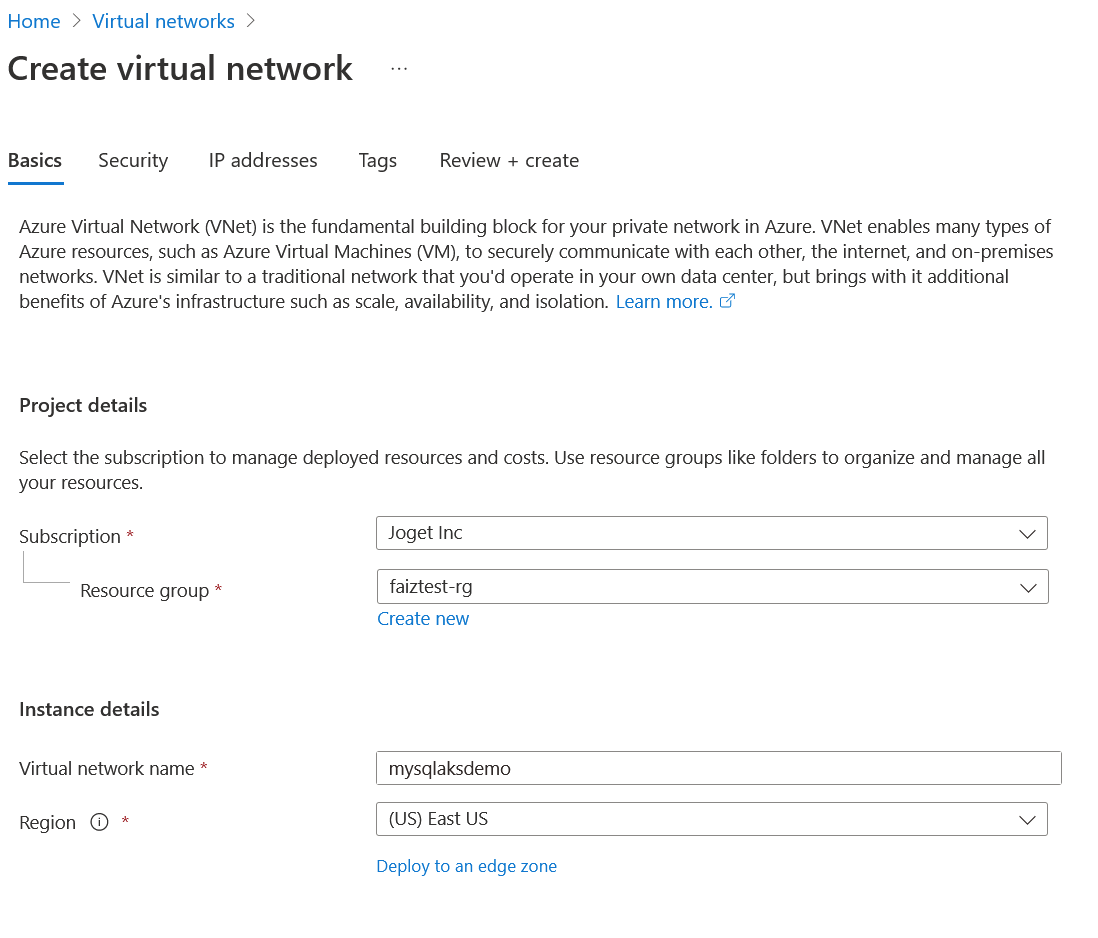Click Deploy to an edge zone link

[x=466, y=866]
